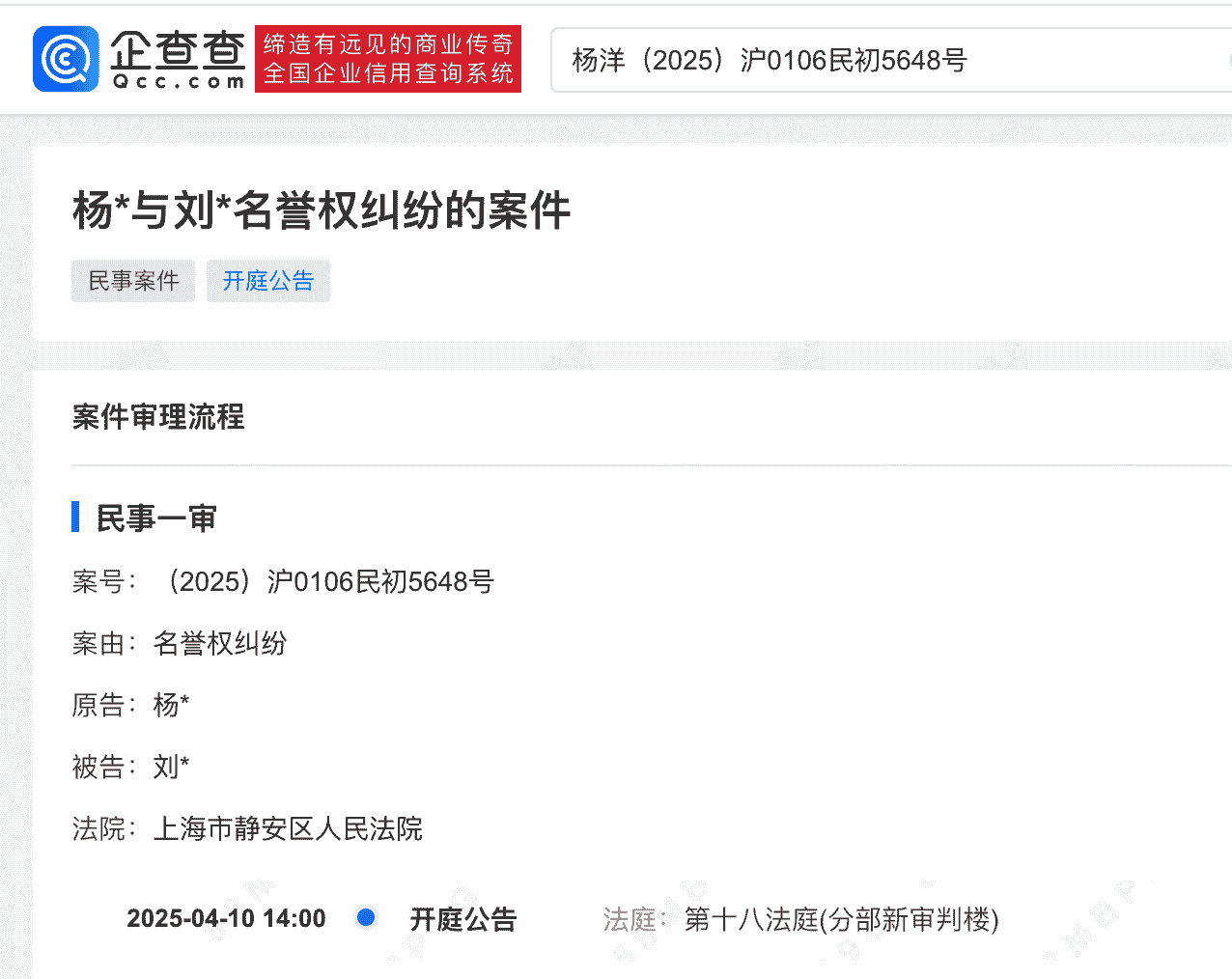The image size is (1232, 979).
Task: Open the case title 杨*与刘*名誉权纠纷的案件
Action: (322, 210)
